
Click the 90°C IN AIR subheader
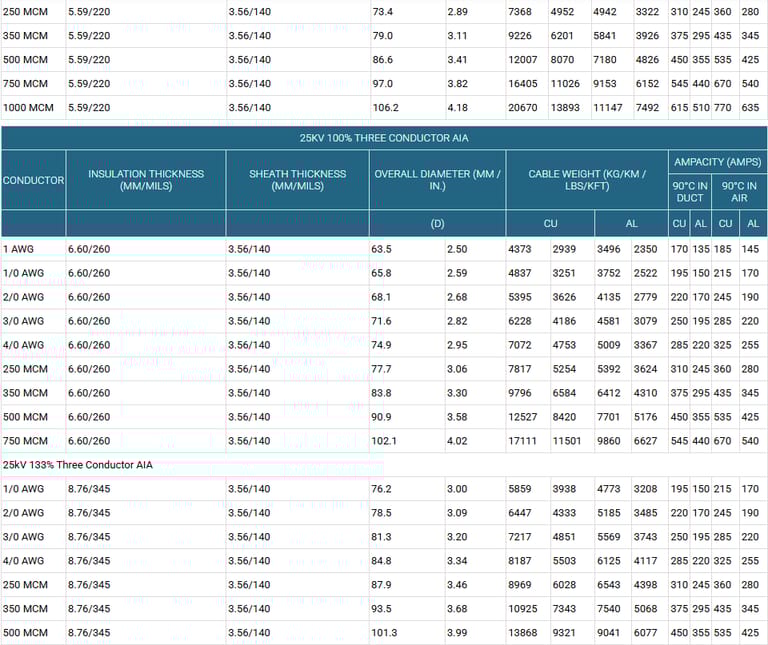click(740, 192)
